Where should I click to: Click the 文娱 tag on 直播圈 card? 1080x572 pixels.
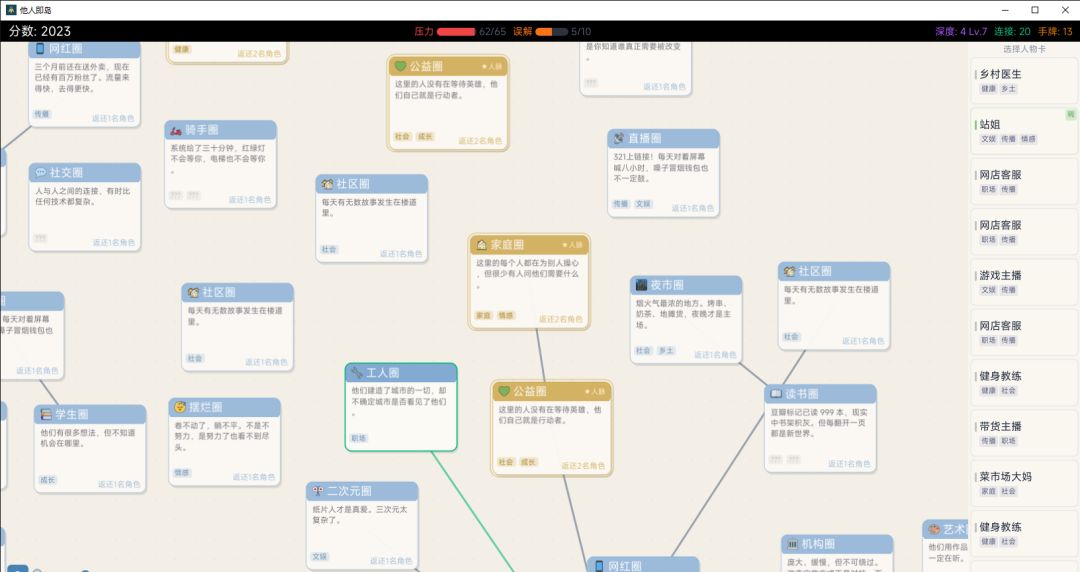point(643,204)
